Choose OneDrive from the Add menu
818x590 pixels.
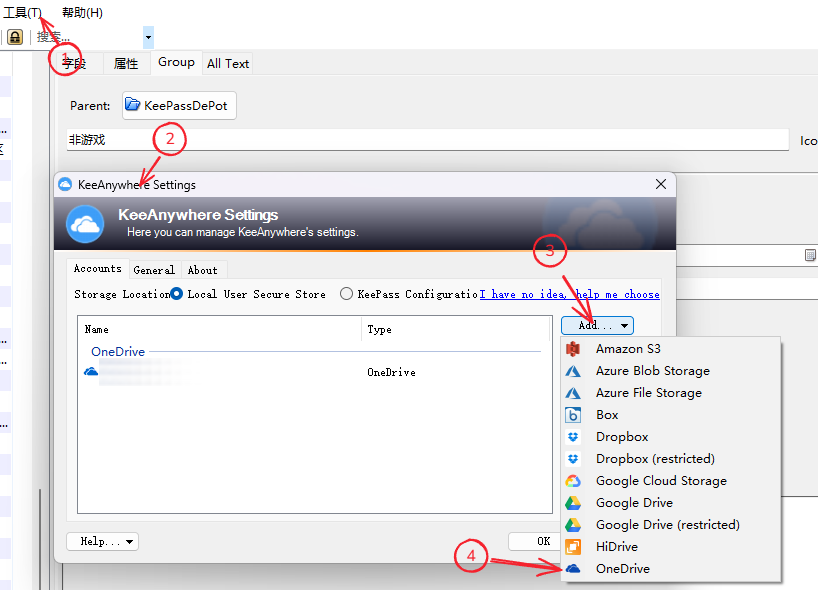(x=671, y=569)
